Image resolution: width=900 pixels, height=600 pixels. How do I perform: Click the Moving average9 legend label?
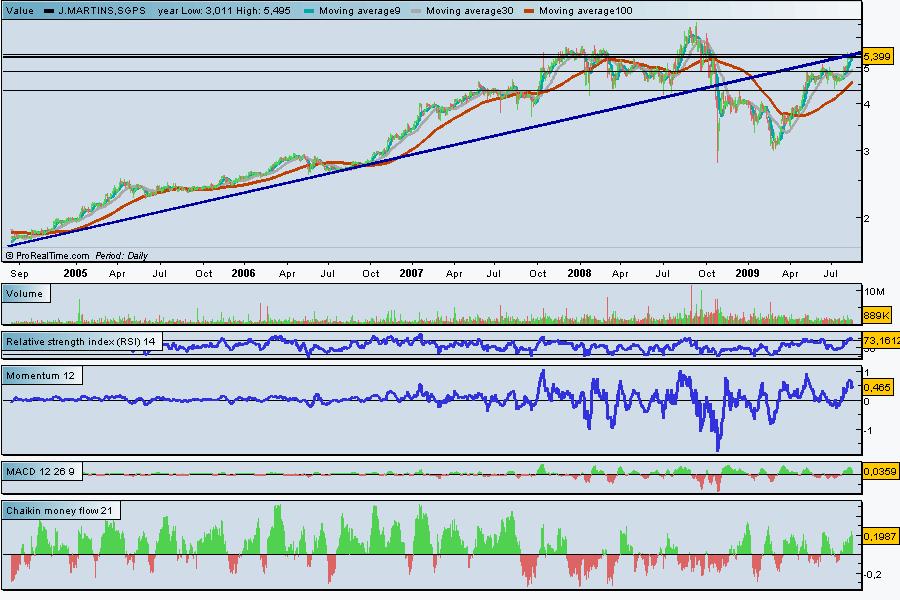(x=359, y=10)
